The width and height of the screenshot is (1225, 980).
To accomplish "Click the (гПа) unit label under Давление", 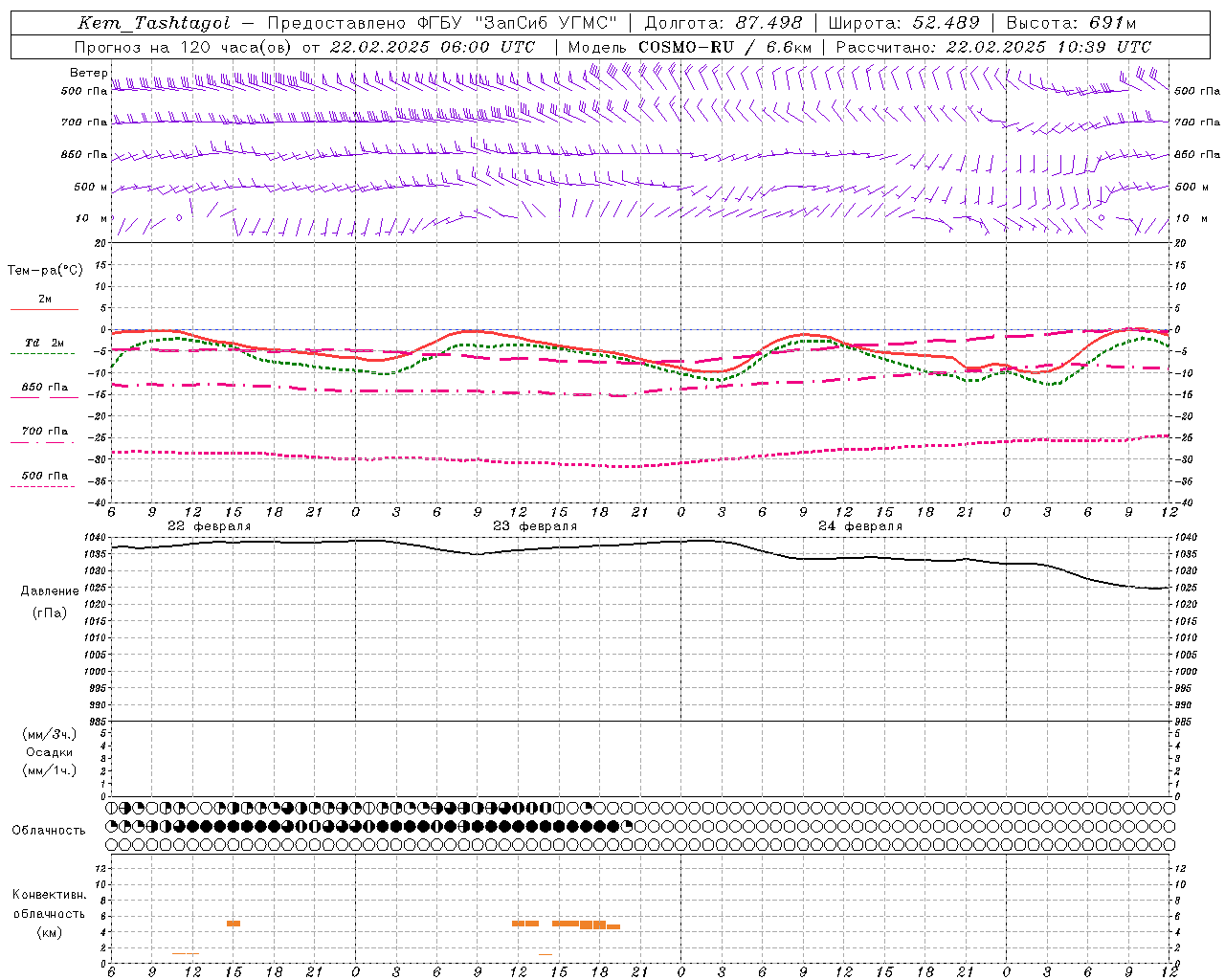I will [50, 612].
